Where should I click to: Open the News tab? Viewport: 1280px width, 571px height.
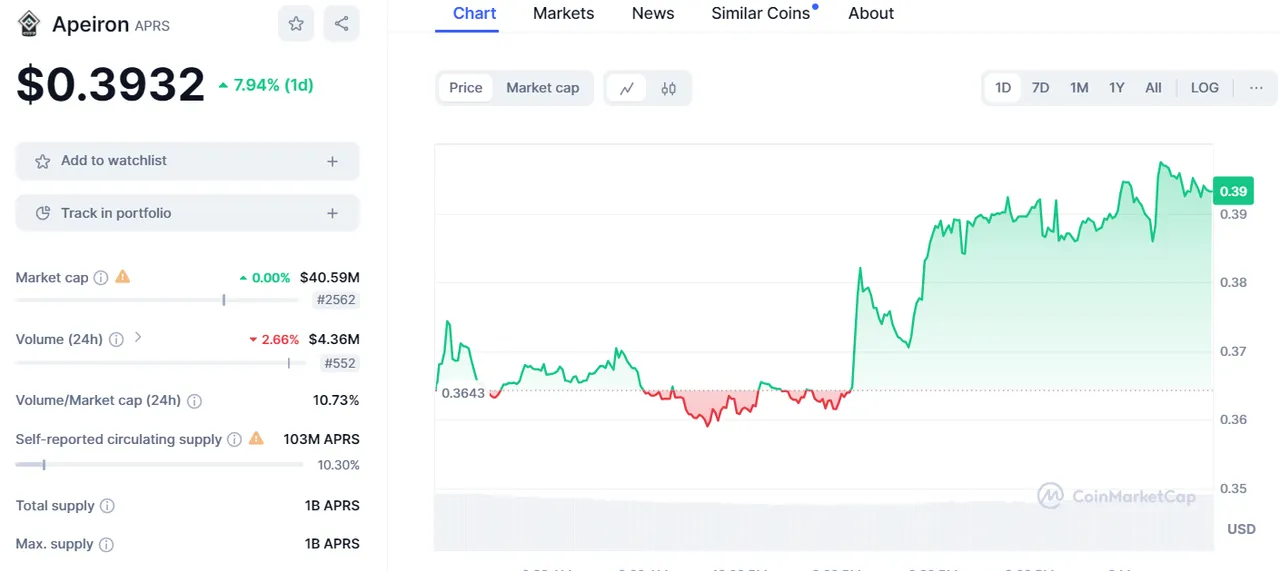click(653, 14)
